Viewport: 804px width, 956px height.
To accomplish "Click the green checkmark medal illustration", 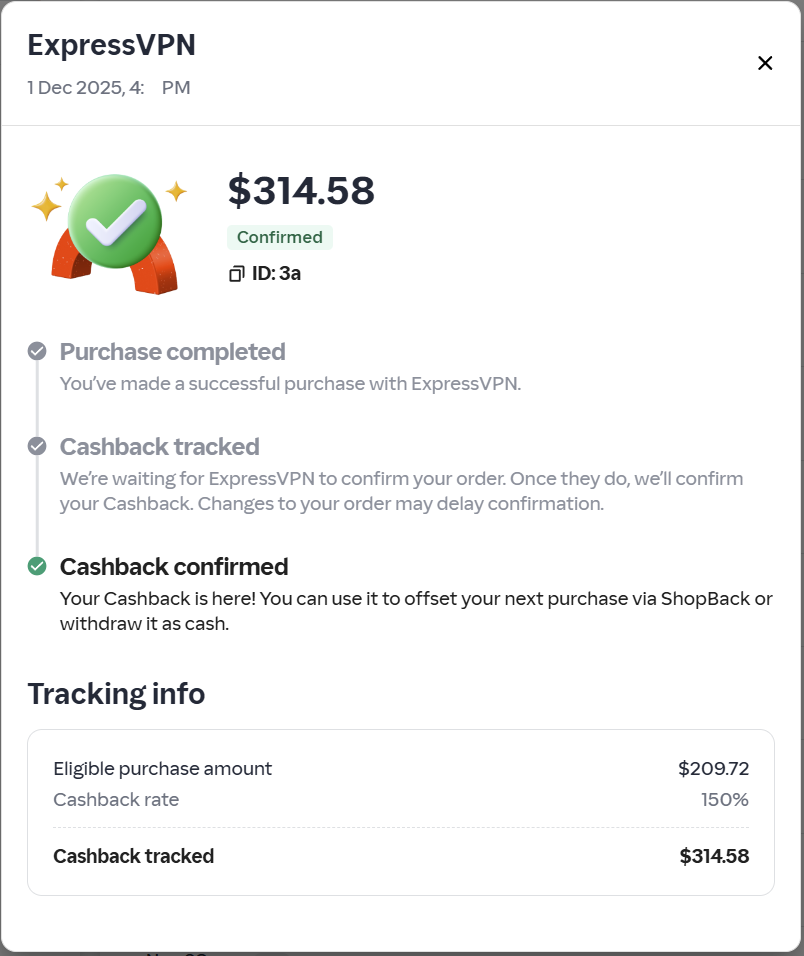I will click(115, 219).
